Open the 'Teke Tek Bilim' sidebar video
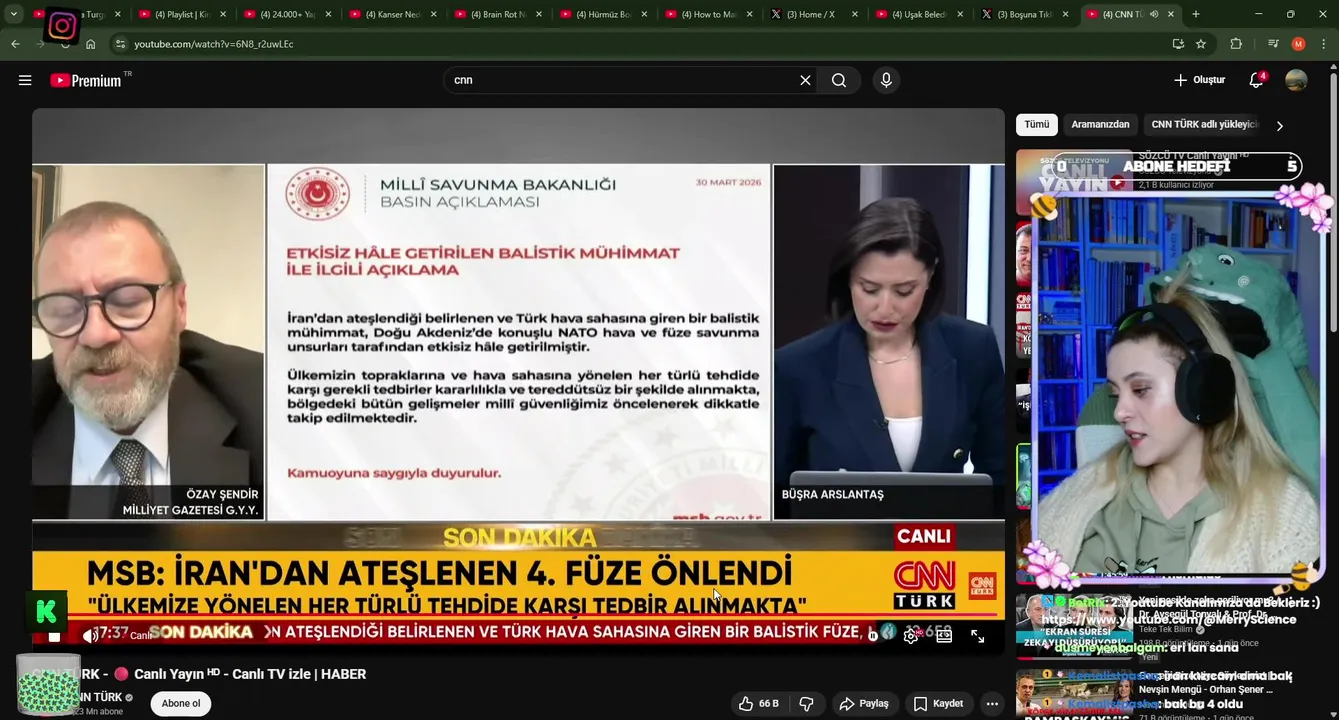 click(1165, 629)
